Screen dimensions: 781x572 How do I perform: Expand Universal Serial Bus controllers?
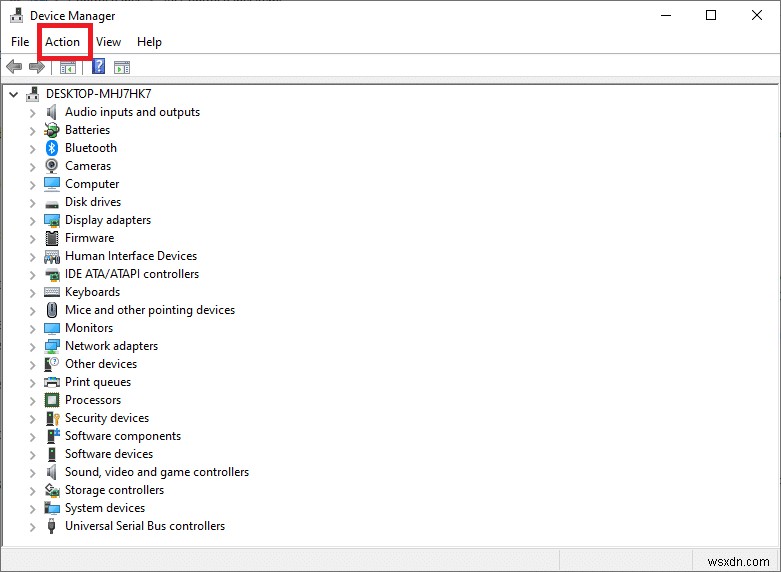[x=32, y=527]
